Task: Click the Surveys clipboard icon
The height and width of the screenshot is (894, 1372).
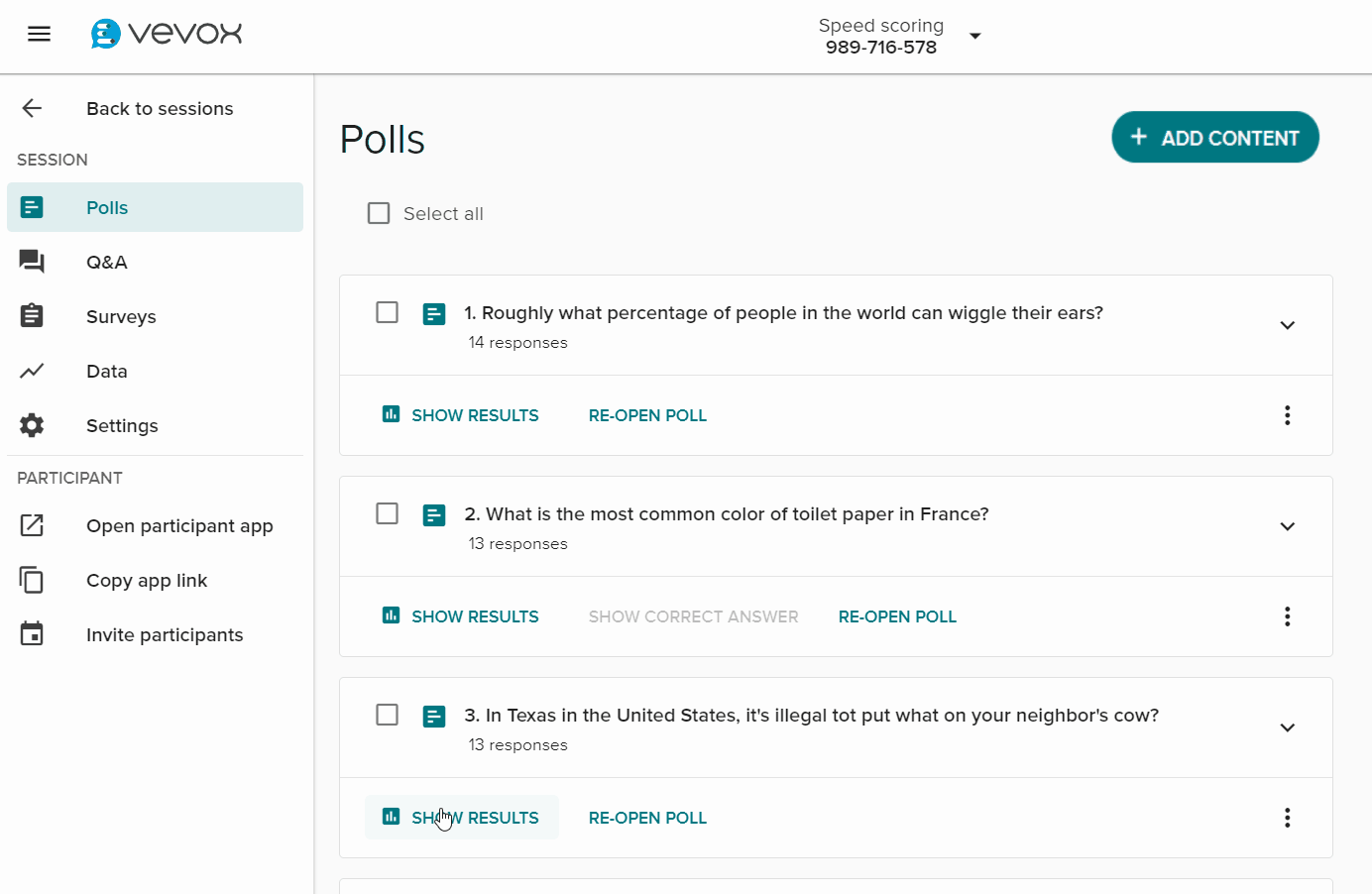Action: [32, 315]
